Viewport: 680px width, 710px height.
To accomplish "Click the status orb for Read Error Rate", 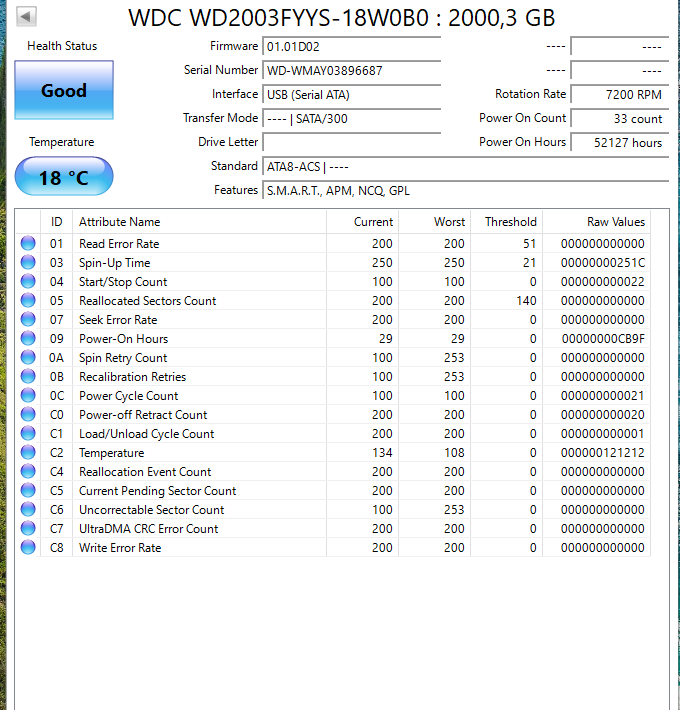I will click(x=28, y=243).
